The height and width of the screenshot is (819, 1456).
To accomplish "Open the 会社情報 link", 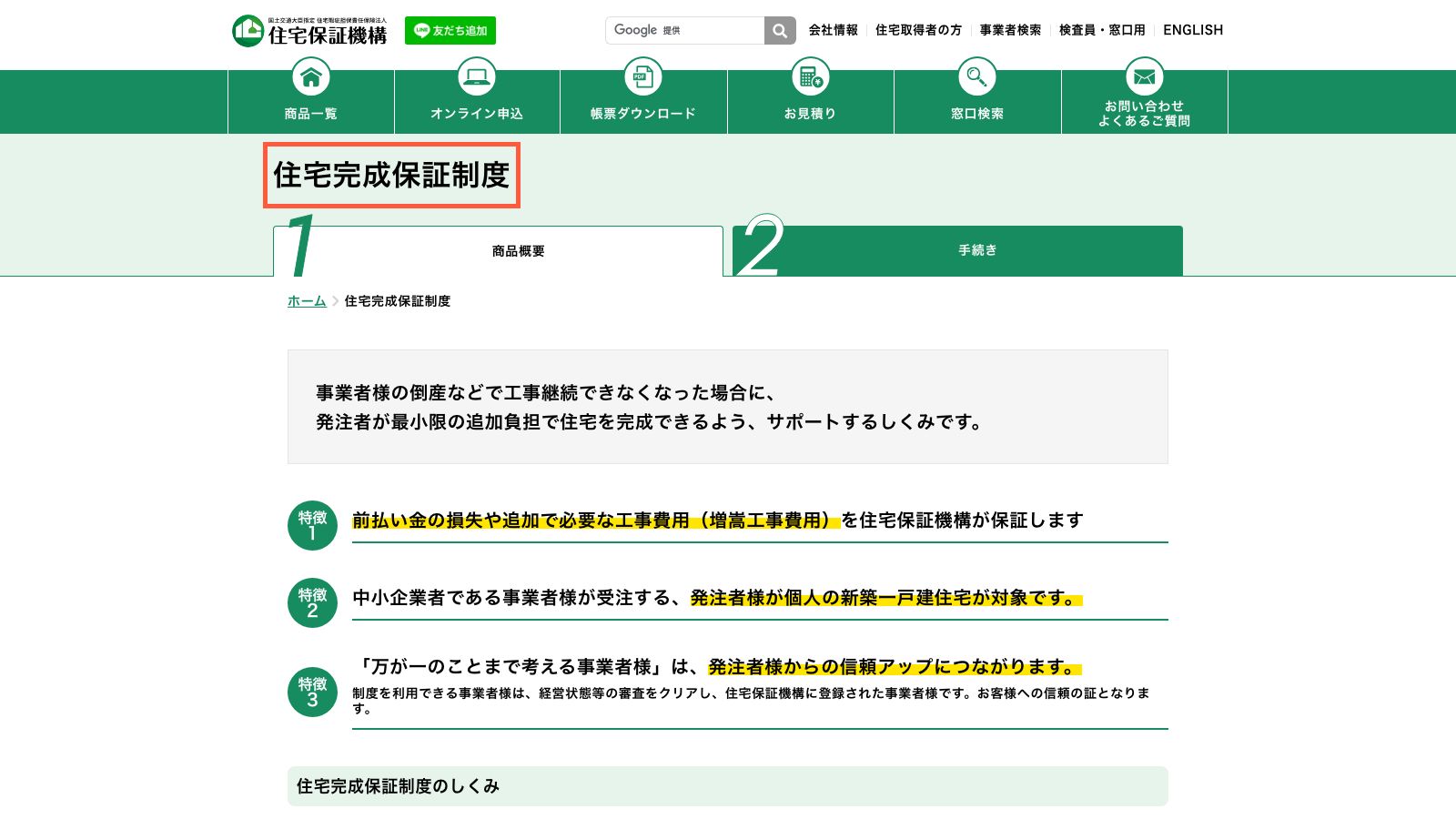I will (834, 30).
